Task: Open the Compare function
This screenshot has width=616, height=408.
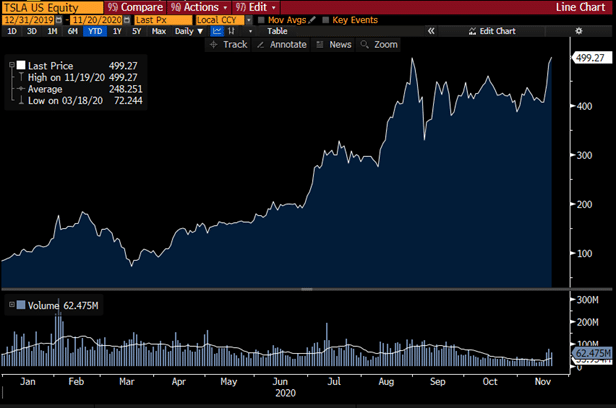Action: (x=135, y=7)
